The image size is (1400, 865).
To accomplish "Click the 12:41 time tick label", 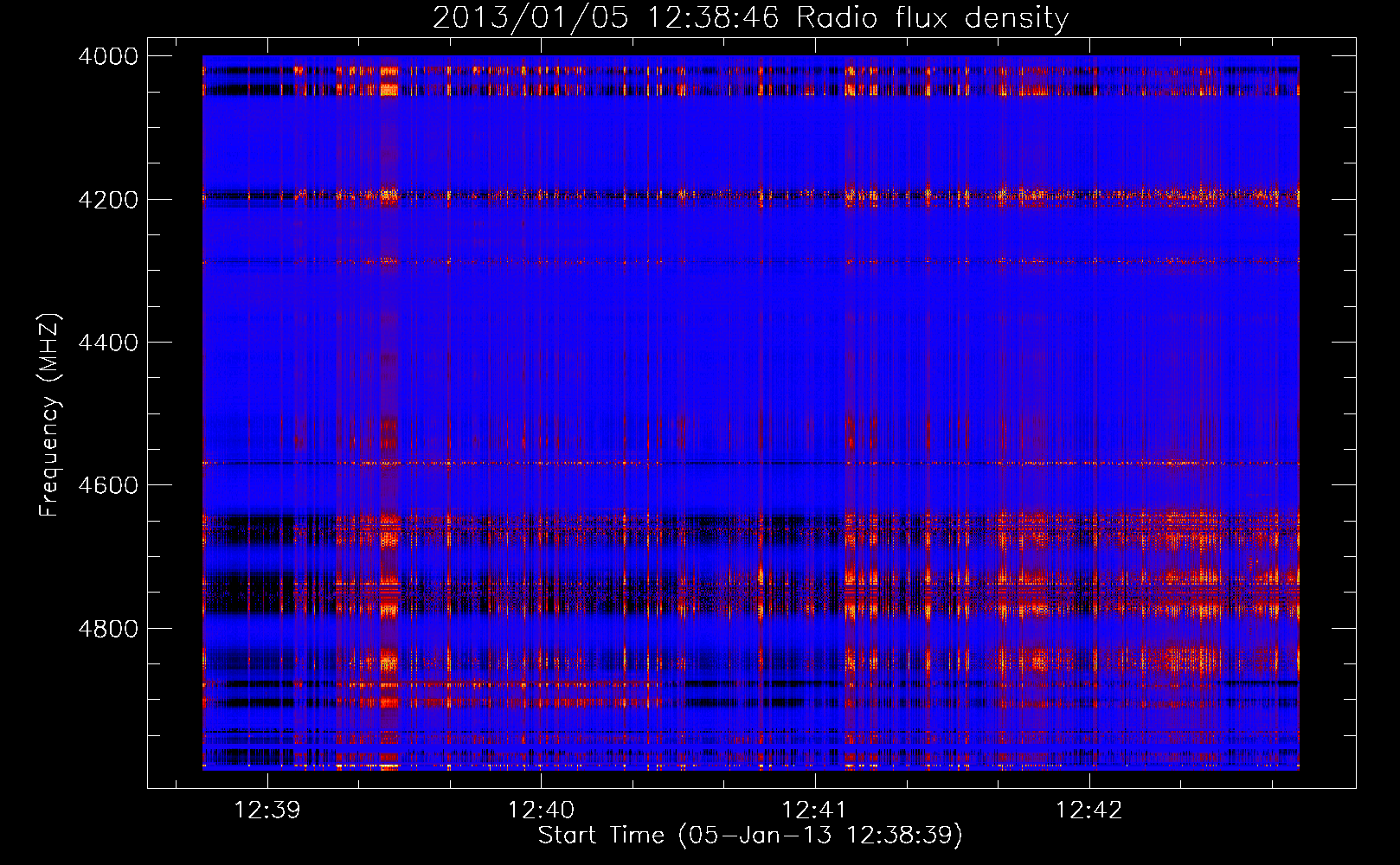I will pyautogui.click(x=814, y=811).
